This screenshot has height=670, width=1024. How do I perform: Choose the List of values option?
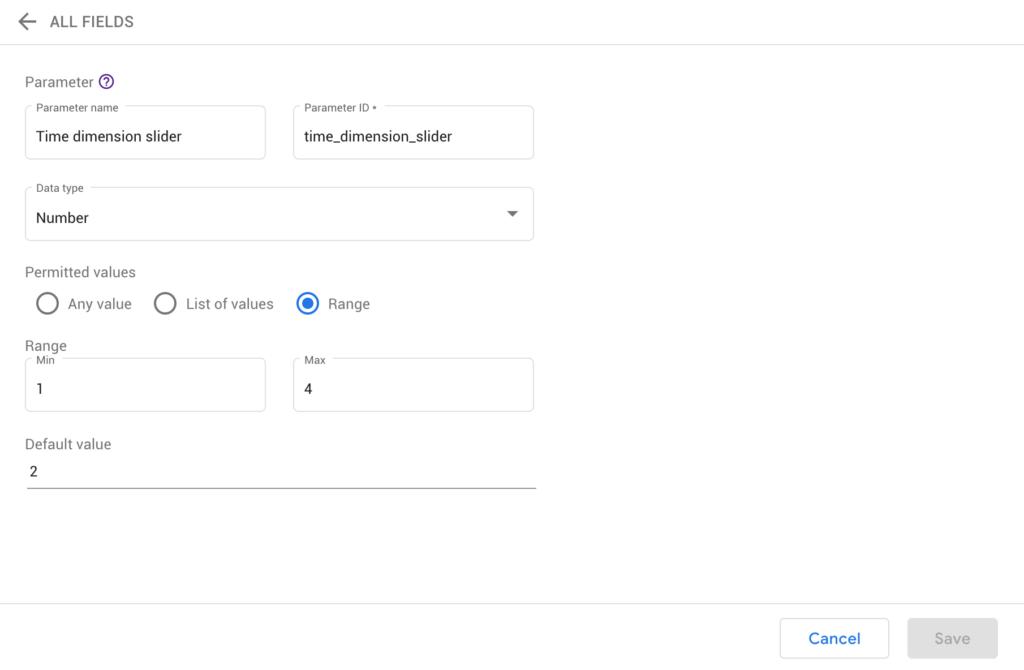[165, 303]
